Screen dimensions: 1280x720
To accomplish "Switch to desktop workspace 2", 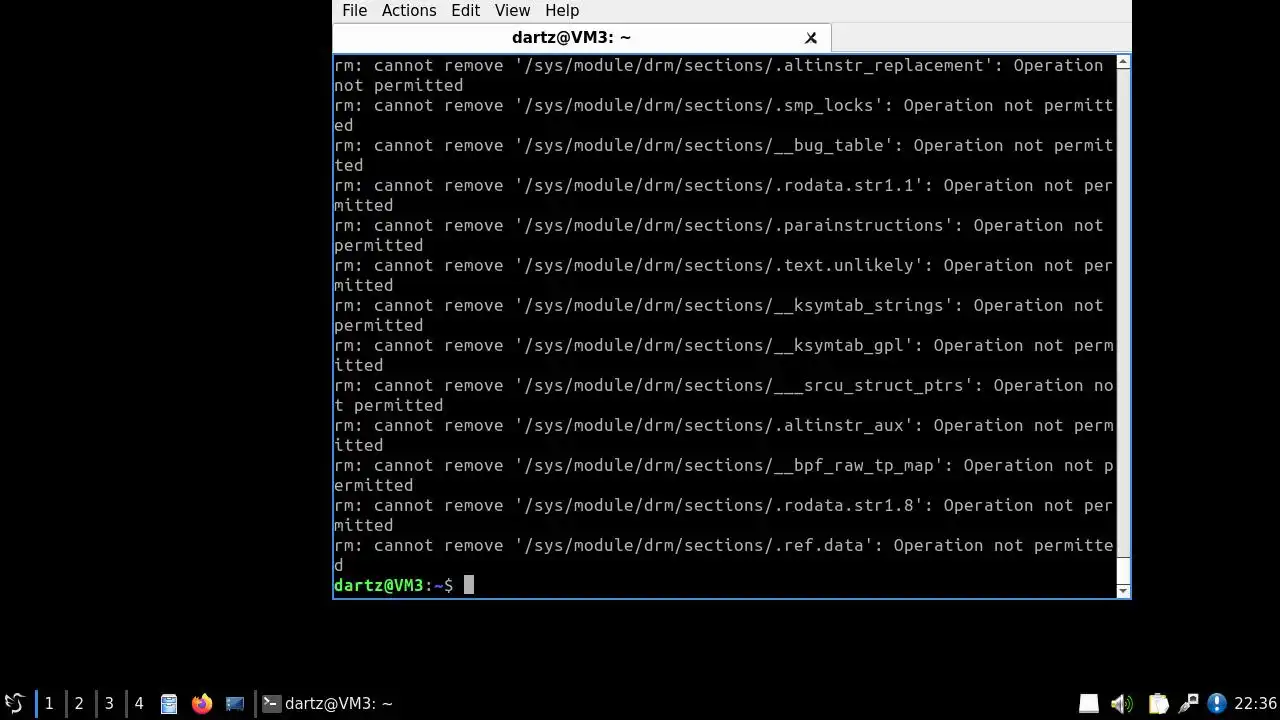I will tap(79, 703).
